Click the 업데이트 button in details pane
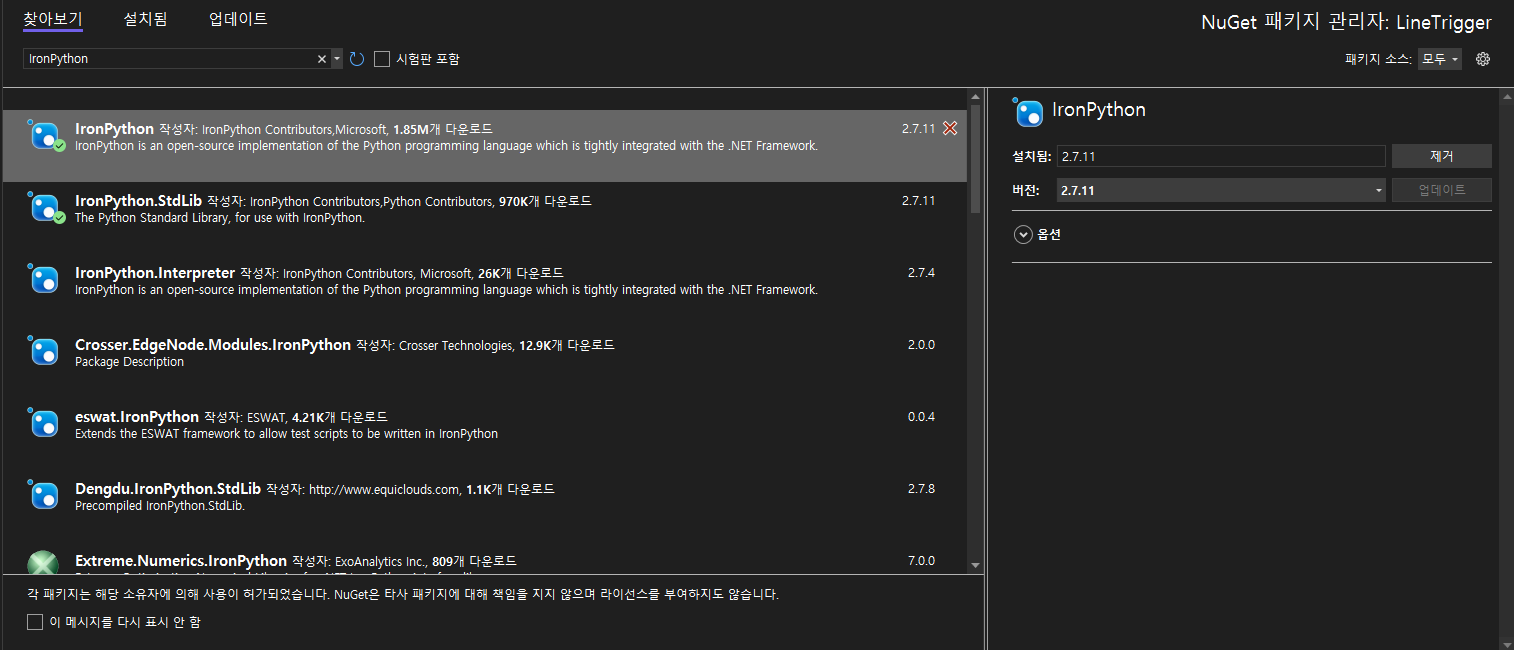 (1441, 190)
